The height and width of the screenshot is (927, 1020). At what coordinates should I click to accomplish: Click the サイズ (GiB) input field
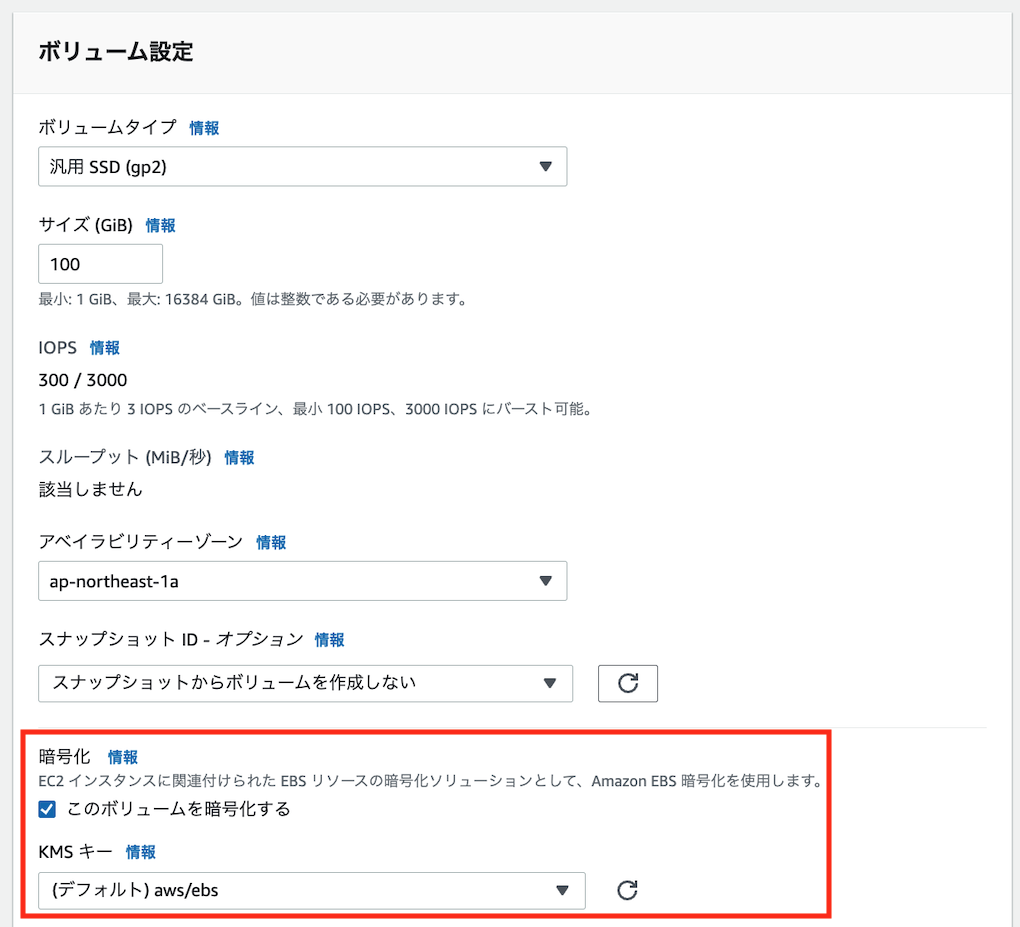click(100, 264)
